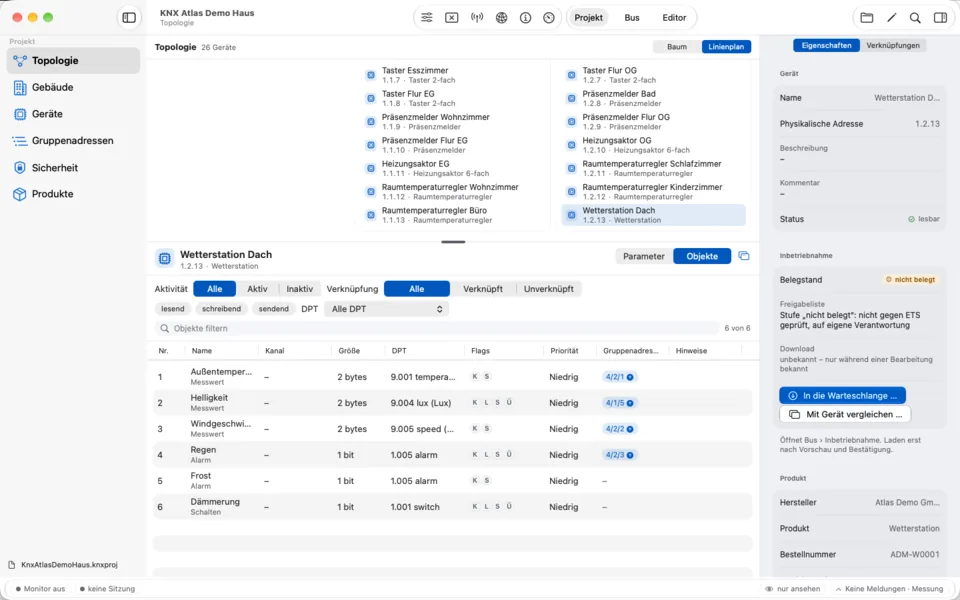Show the Objekte view
Viewport: 960px width, 600px height.
[x=702, y=257]
